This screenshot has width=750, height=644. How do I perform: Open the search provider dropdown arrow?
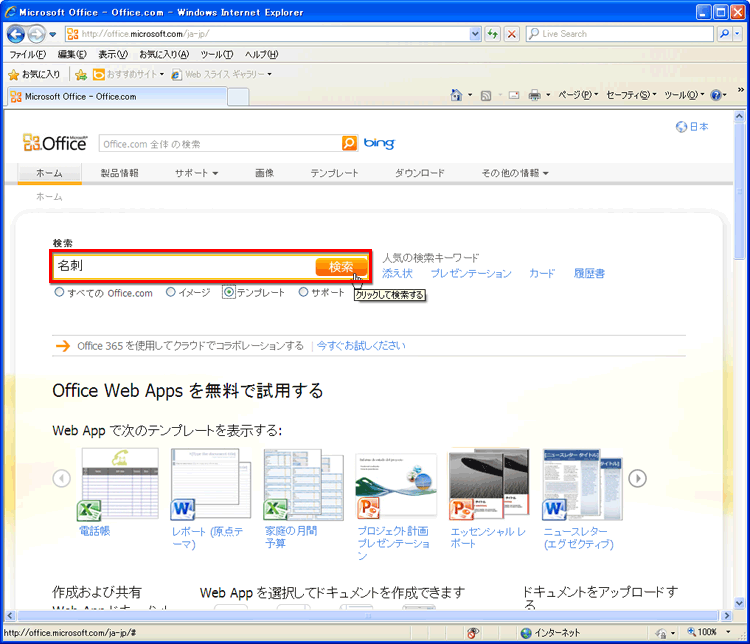click(x=737, y=33)
